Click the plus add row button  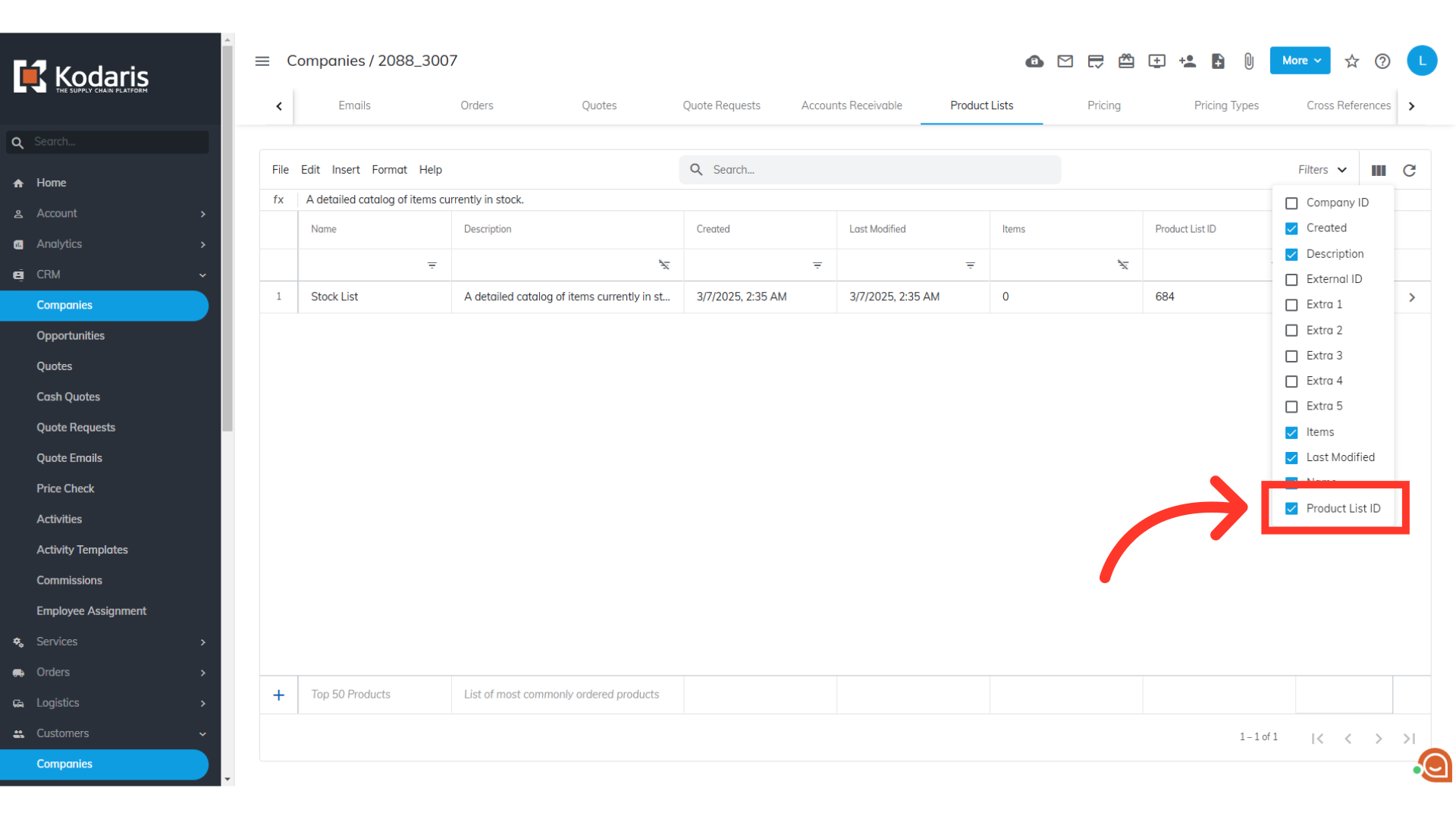(x=279, y=695)
